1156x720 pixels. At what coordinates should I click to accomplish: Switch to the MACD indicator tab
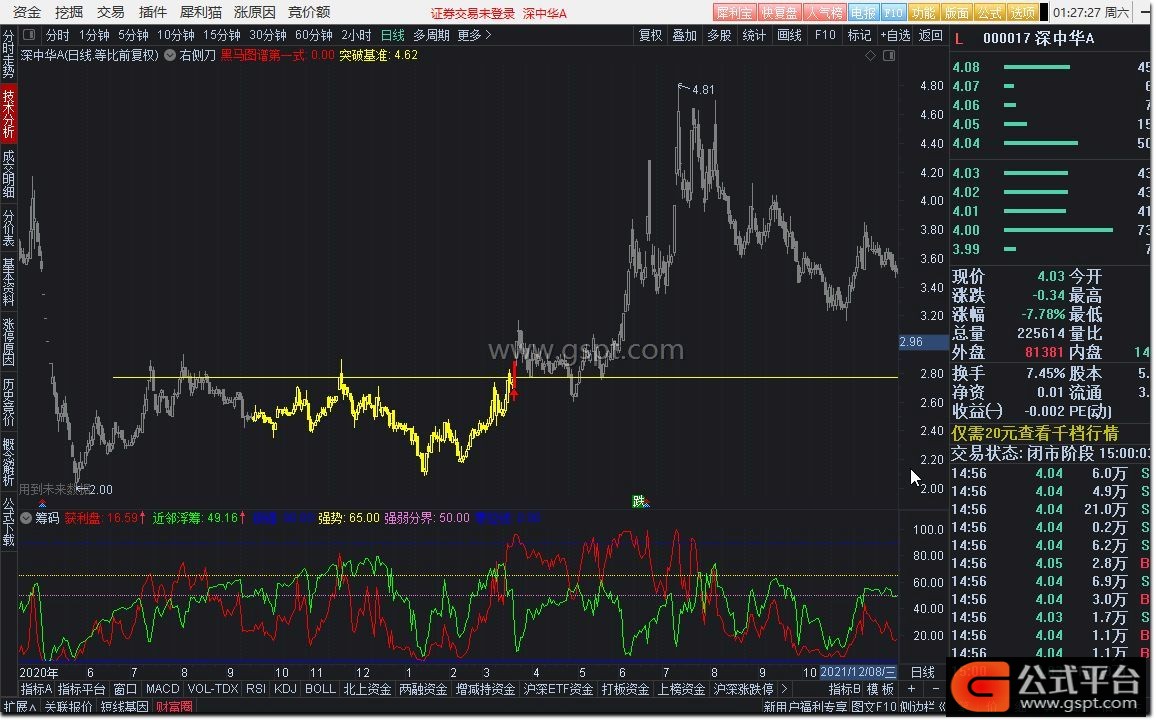pos(162,689)
